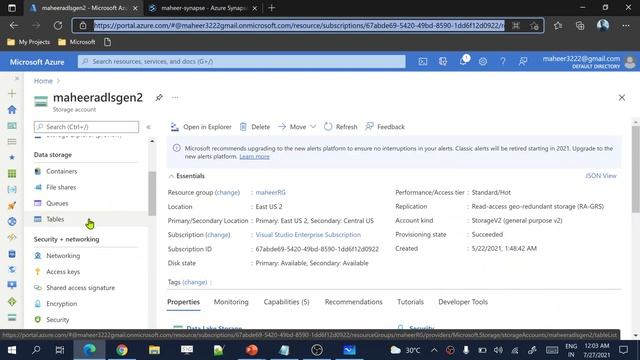The image size is (640, 360).
Task: Open File Explorer from the taskbar
Action: (154, 350)
